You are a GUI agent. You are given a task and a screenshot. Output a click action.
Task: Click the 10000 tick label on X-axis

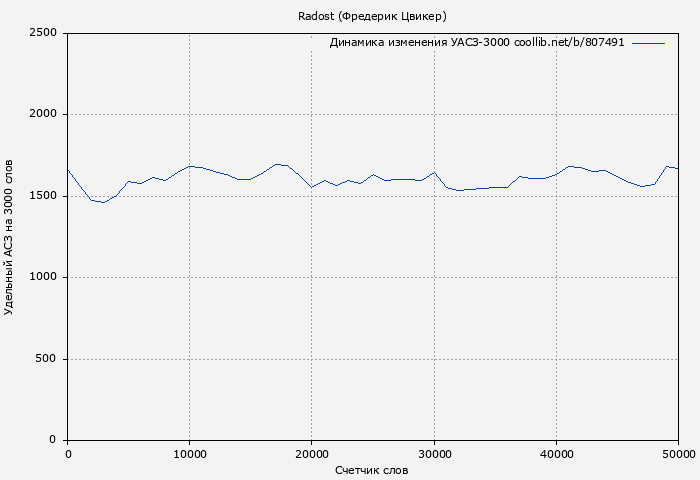pyautogui.click(x=189, y=454)
